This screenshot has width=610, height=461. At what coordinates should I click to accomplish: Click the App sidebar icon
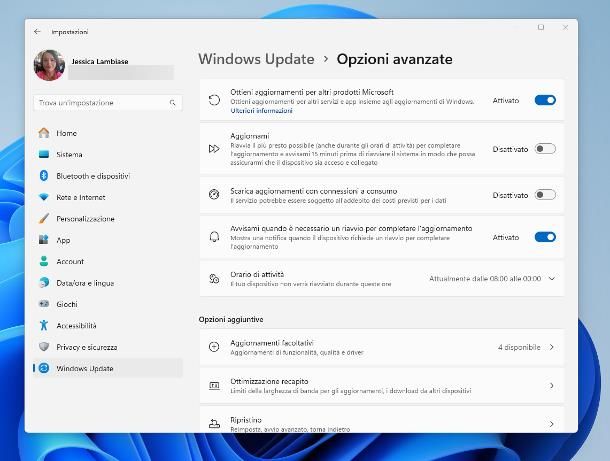44,240
